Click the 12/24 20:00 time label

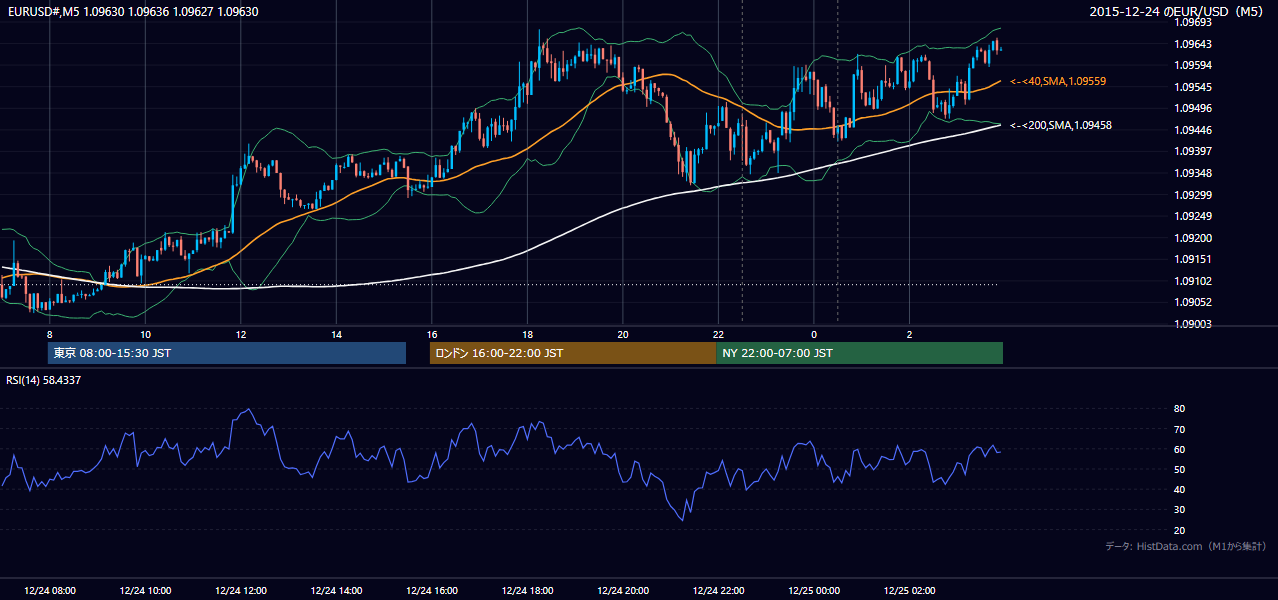(x=623, y=591)
